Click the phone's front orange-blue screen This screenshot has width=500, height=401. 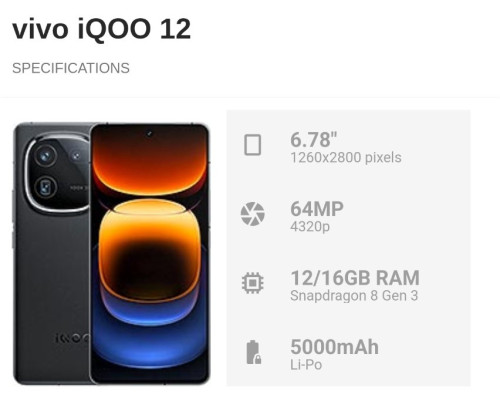pos(150,254)
